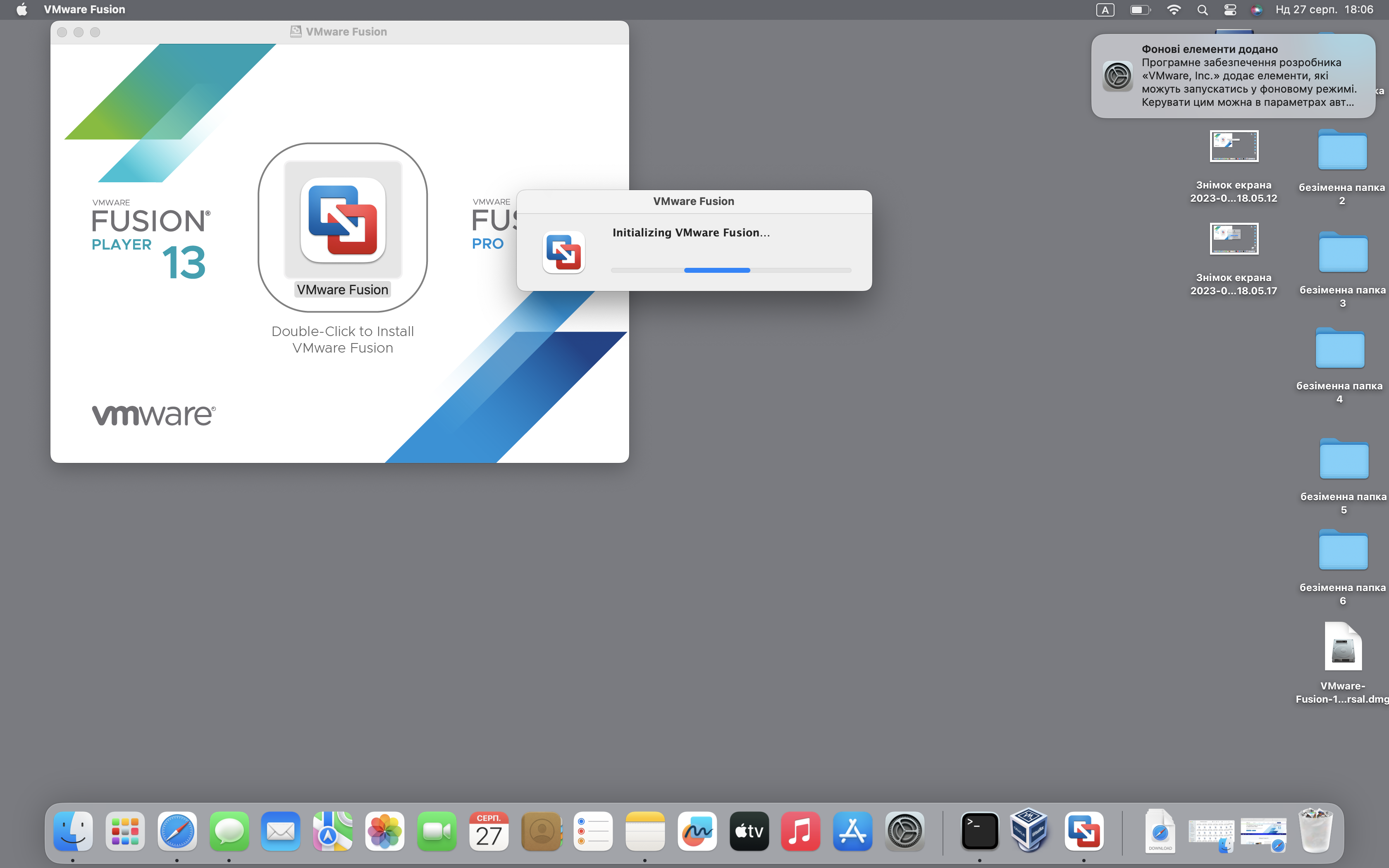Click the Wi-Fi status icon
Image resolution: width=1389 pixels, height=868 pixels.
tap(1174, 10)
